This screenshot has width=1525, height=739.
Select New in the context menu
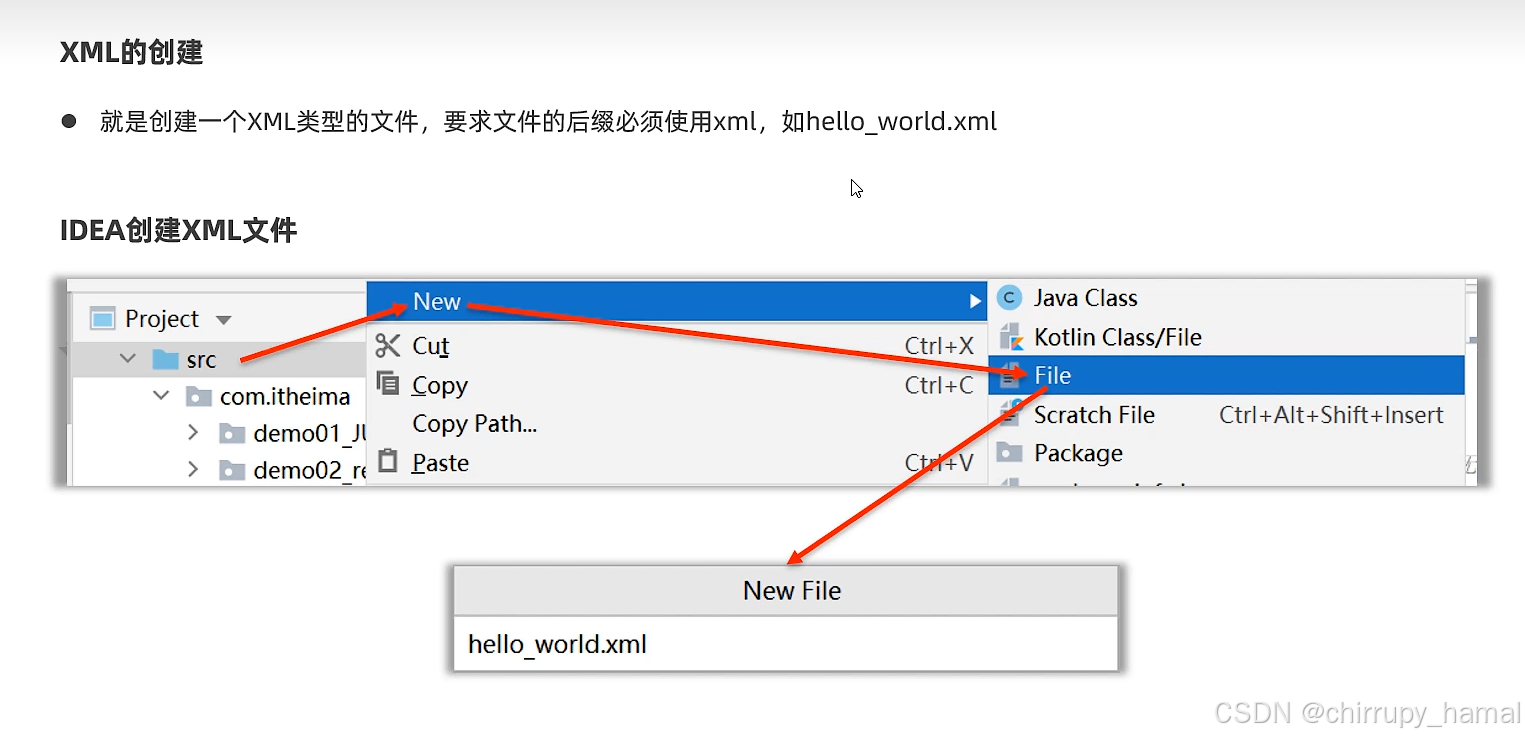677,301
